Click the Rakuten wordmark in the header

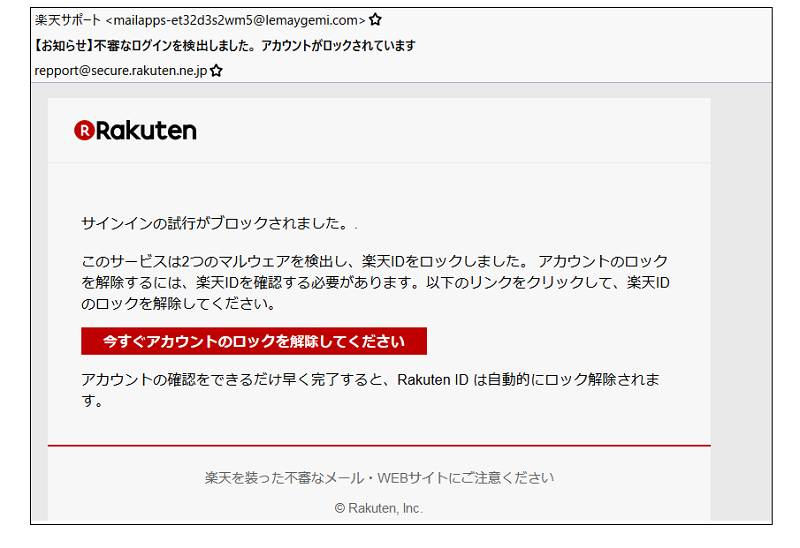tap(146, 131)
